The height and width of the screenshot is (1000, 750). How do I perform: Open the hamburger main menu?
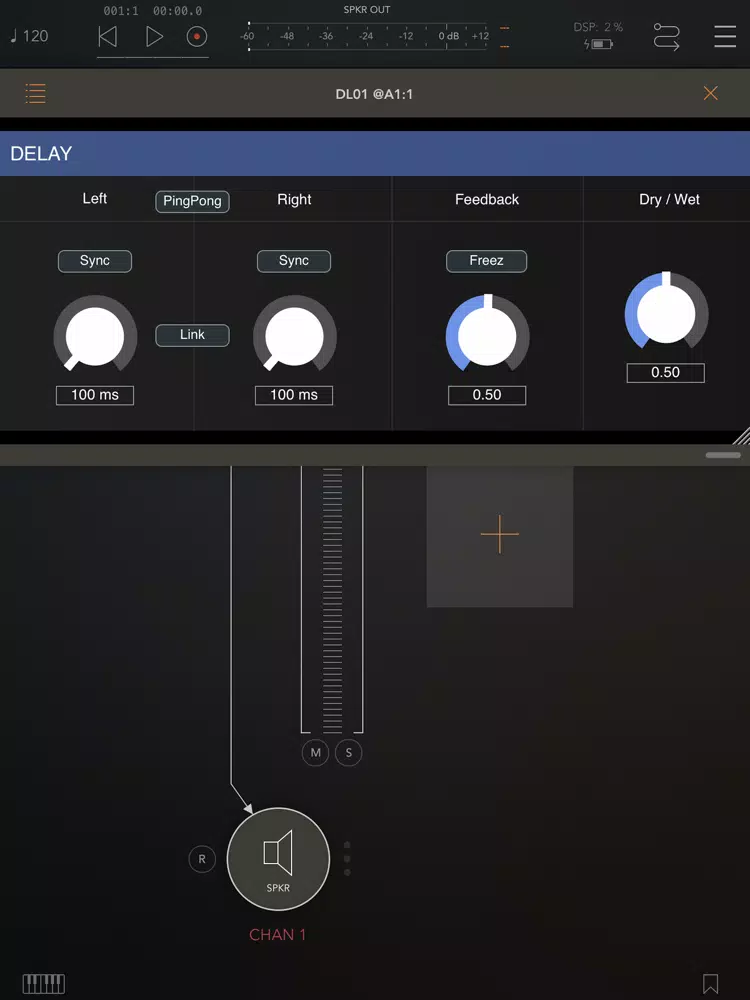point(725,36)
